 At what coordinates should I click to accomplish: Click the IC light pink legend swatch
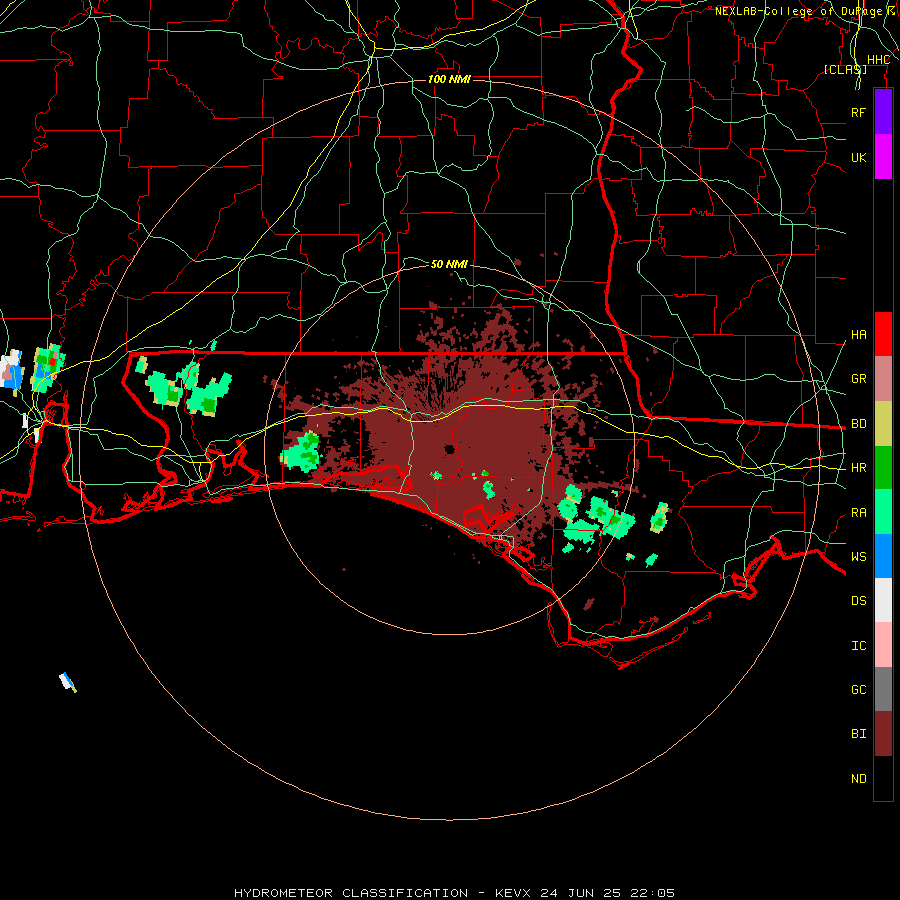click(883, 645)
